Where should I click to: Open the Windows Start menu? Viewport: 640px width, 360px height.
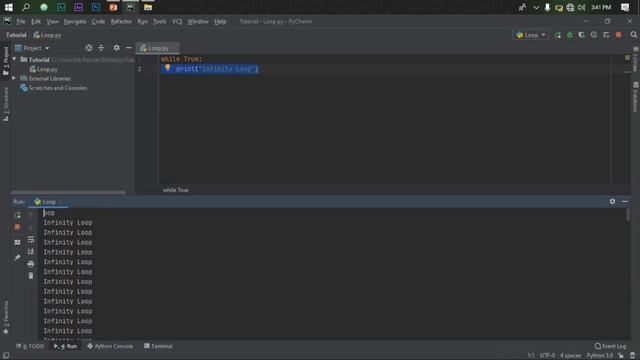[x=9, y=7]
